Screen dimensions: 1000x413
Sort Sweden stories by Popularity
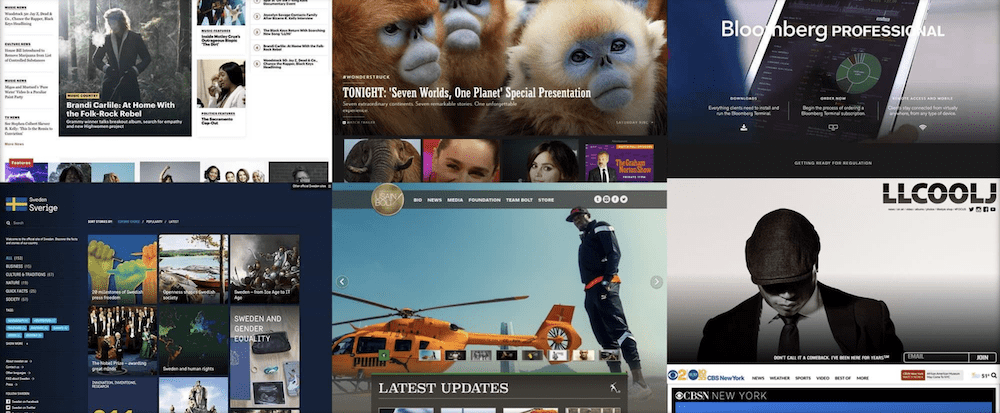(x=154, y=221)
